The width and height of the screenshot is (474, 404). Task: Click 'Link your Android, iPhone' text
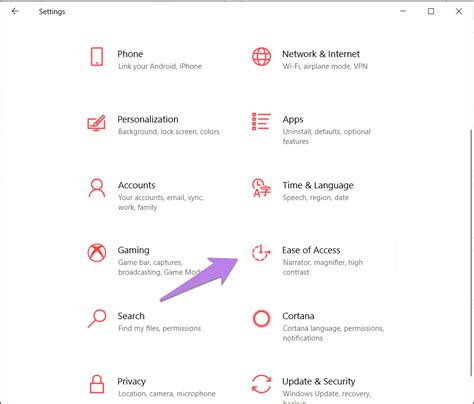tap(160, 66)
